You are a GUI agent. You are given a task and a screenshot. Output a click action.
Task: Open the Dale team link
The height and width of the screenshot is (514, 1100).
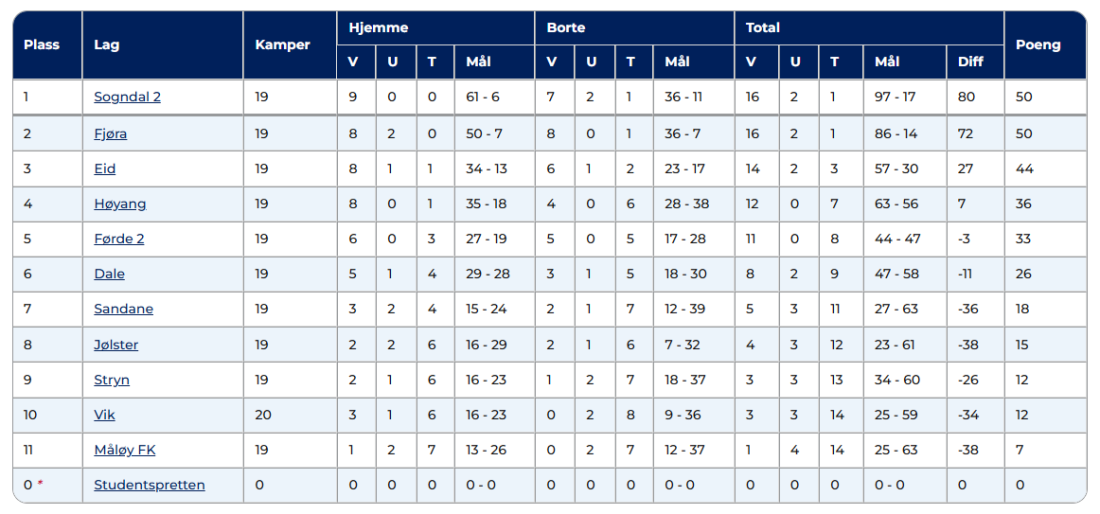[x=109, y=274]
